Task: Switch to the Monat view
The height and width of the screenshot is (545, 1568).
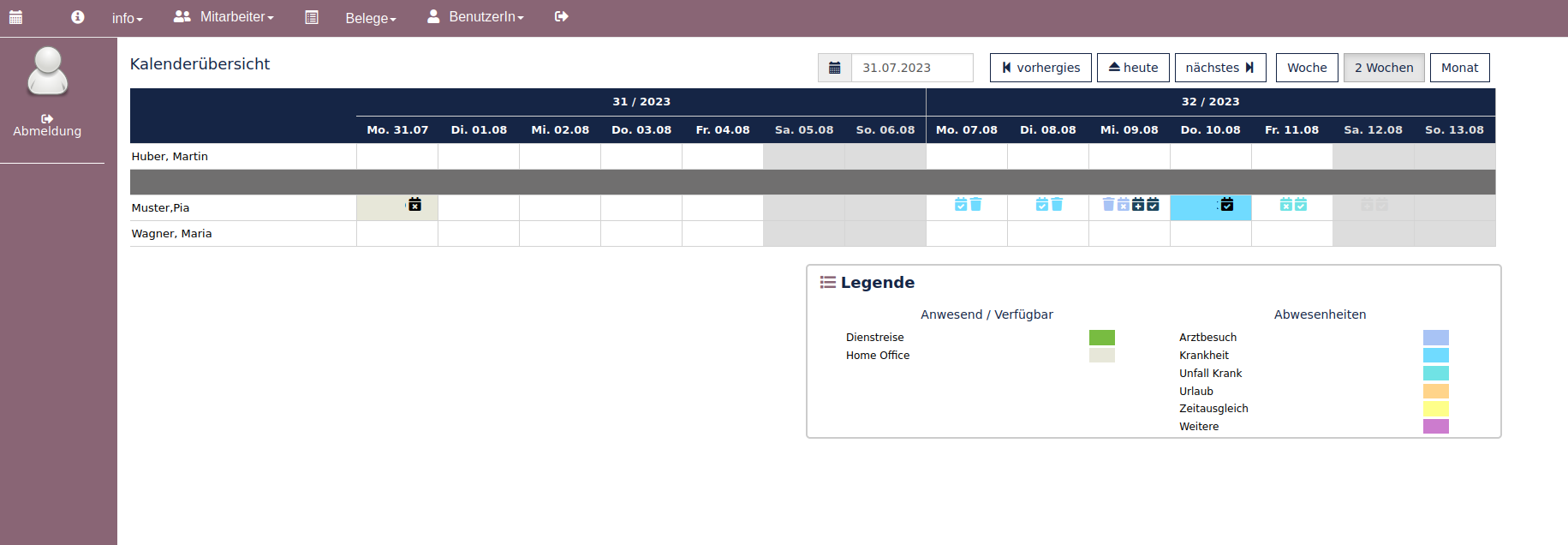Action: (x=1460, y=68)
